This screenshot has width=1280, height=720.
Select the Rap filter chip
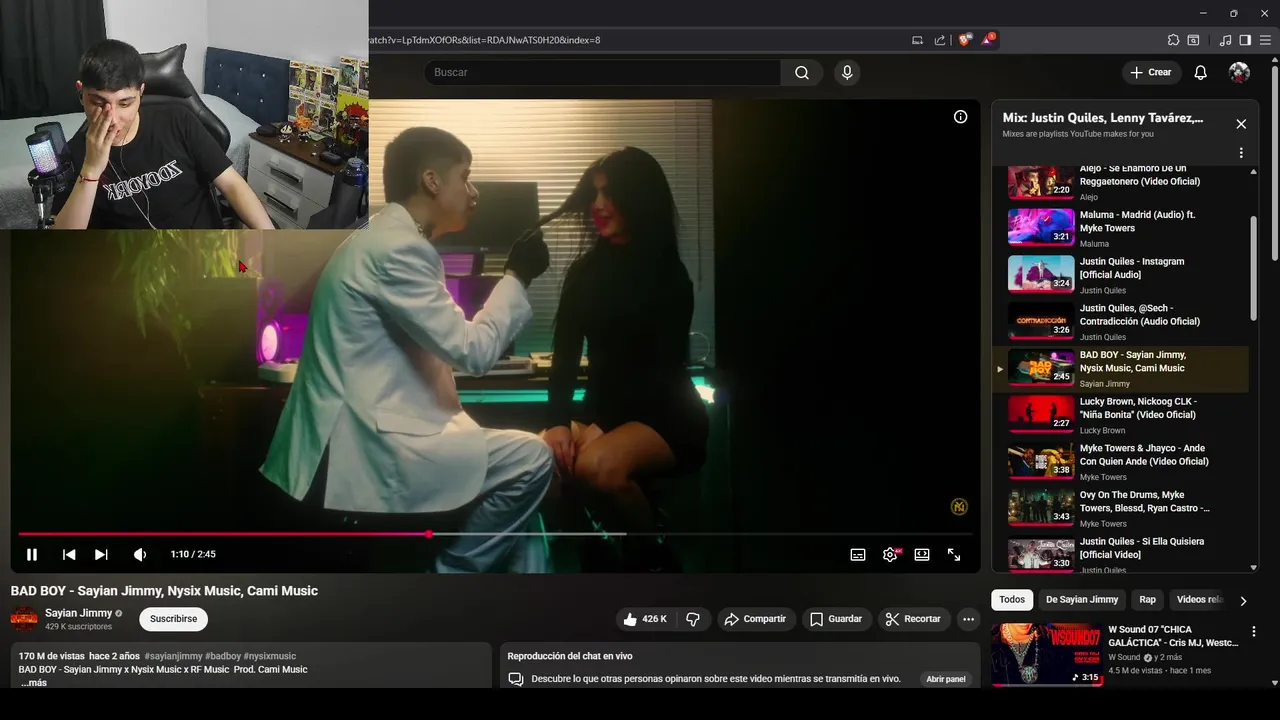pyautogui.click(x=1148, y=600)
